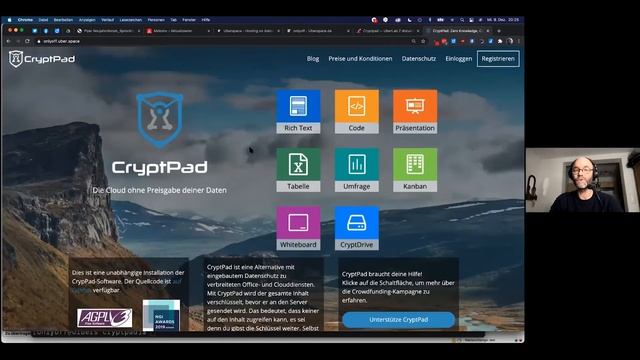This screenshot has height=360, width=640.
Task: Open a new browser tab
Action: coord(499,31)
